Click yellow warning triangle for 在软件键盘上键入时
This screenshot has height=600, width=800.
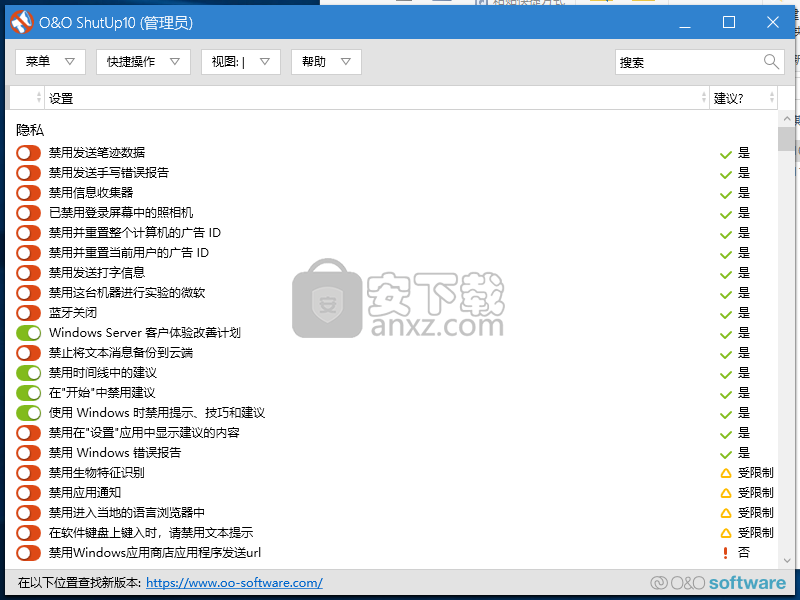[726, 533]
